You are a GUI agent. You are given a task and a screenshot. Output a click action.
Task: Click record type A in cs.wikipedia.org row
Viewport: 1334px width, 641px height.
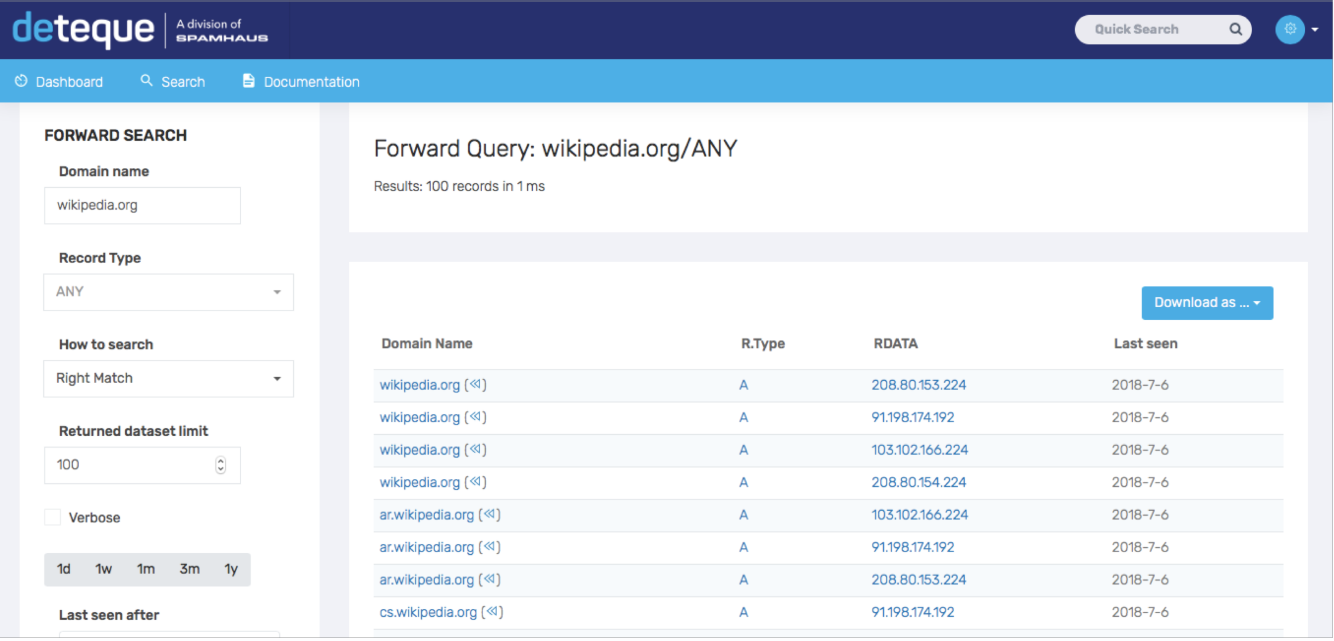(744, 612)
